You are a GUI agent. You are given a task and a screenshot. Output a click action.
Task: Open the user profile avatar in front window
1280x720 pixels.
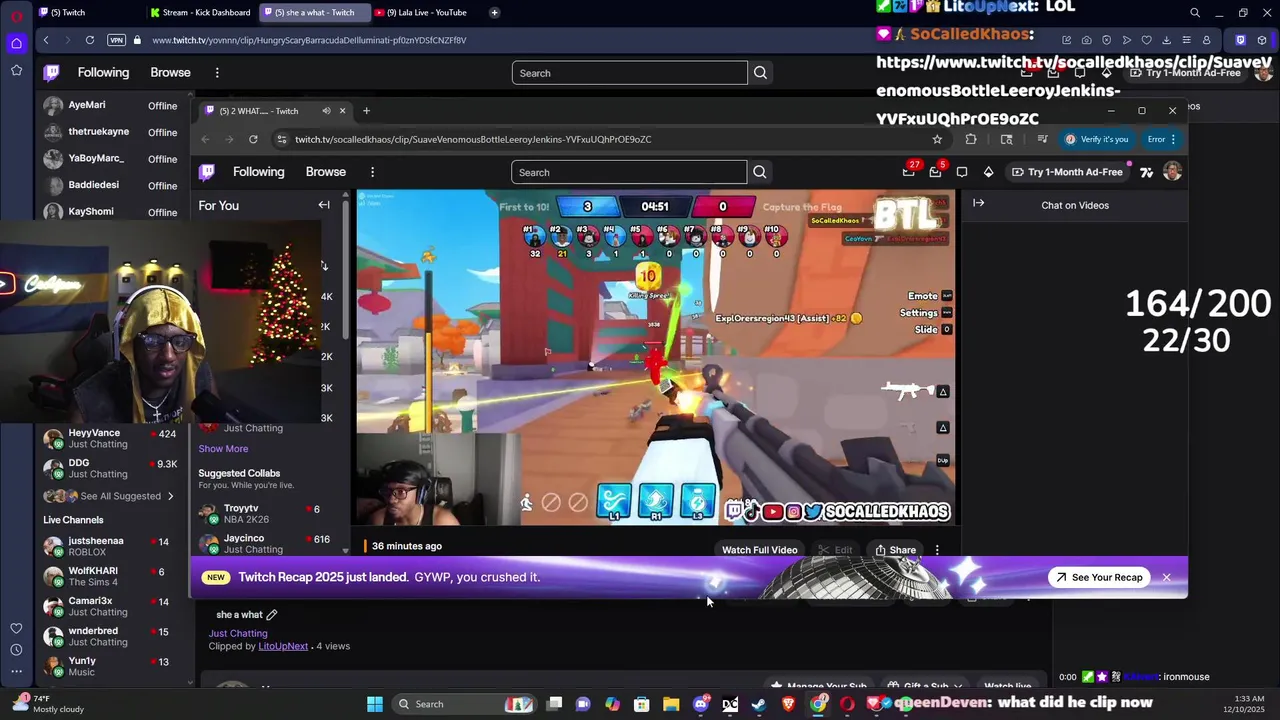[x=1172, y=172]
